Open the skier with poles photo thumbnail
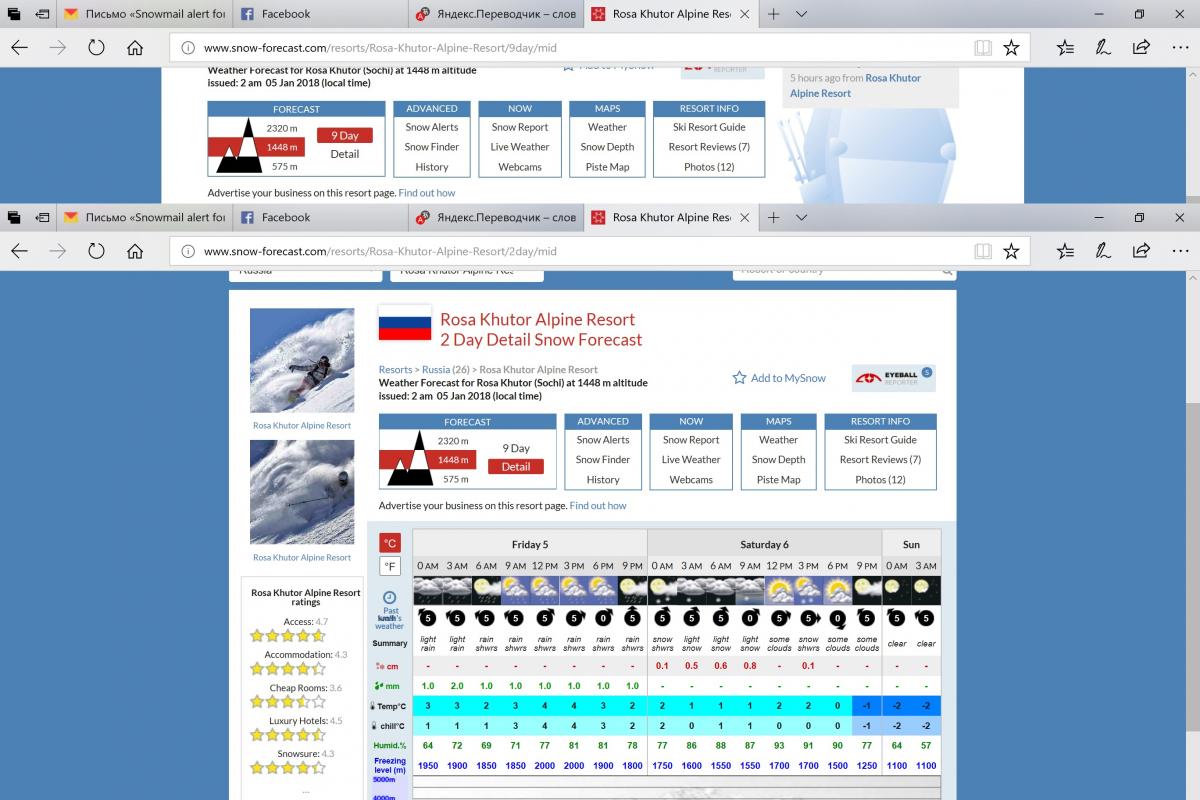Screen dimensions: 1200x800 (x=302, y=492)
